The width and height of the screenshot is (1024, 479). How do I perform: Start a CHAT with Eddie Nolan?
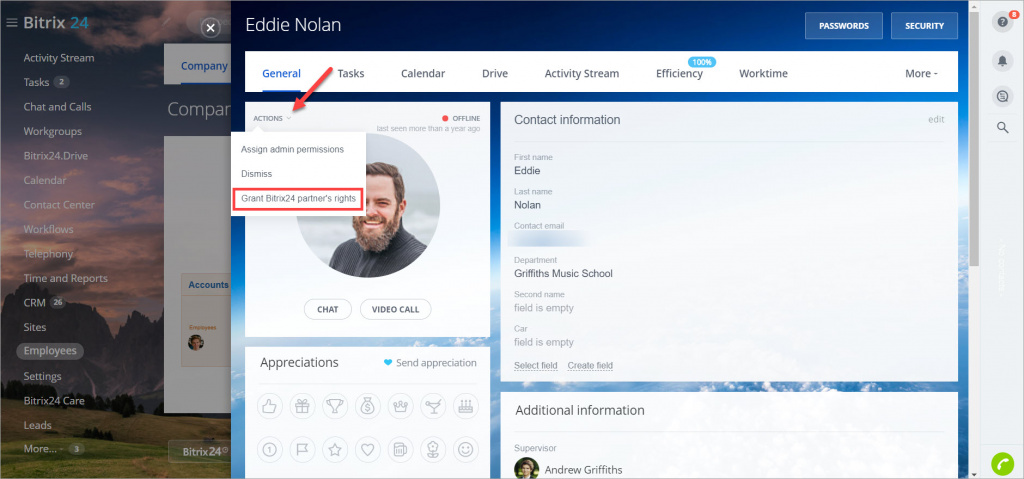pos(328,309)
